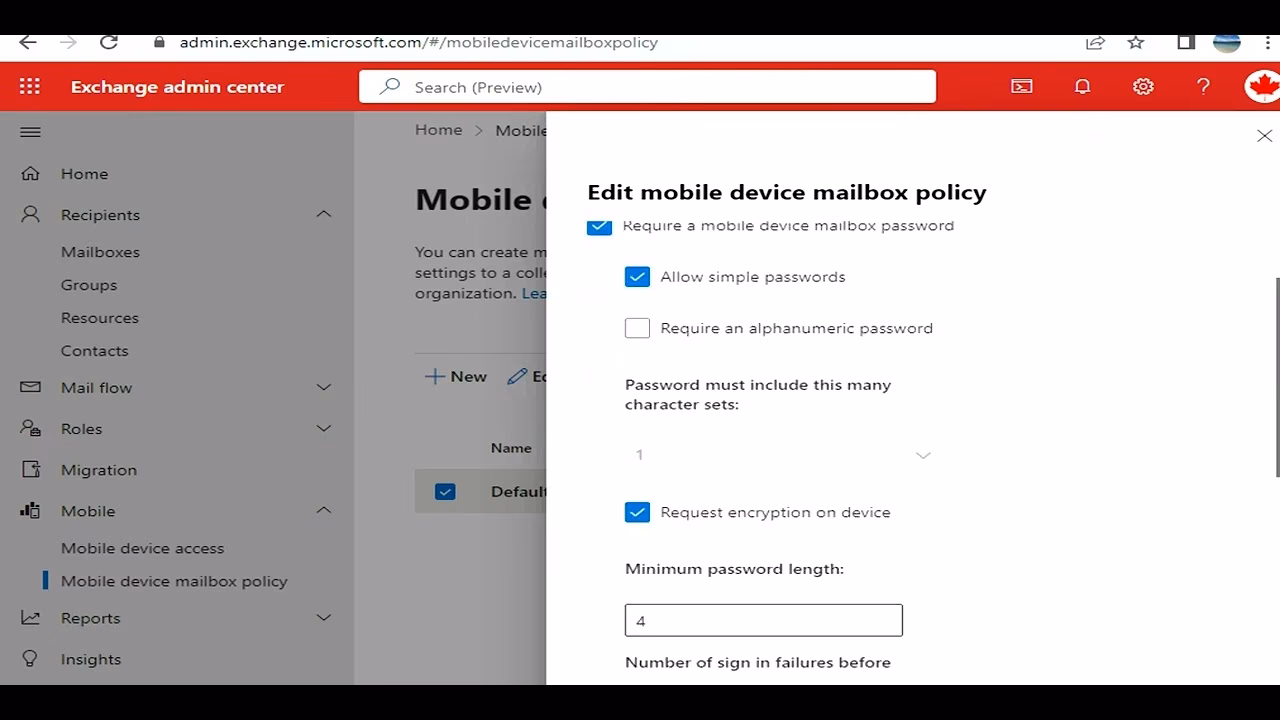Click the Home breadcrumb link
The width and height of the screenshot is (1280, 720).
coord(439,130)
